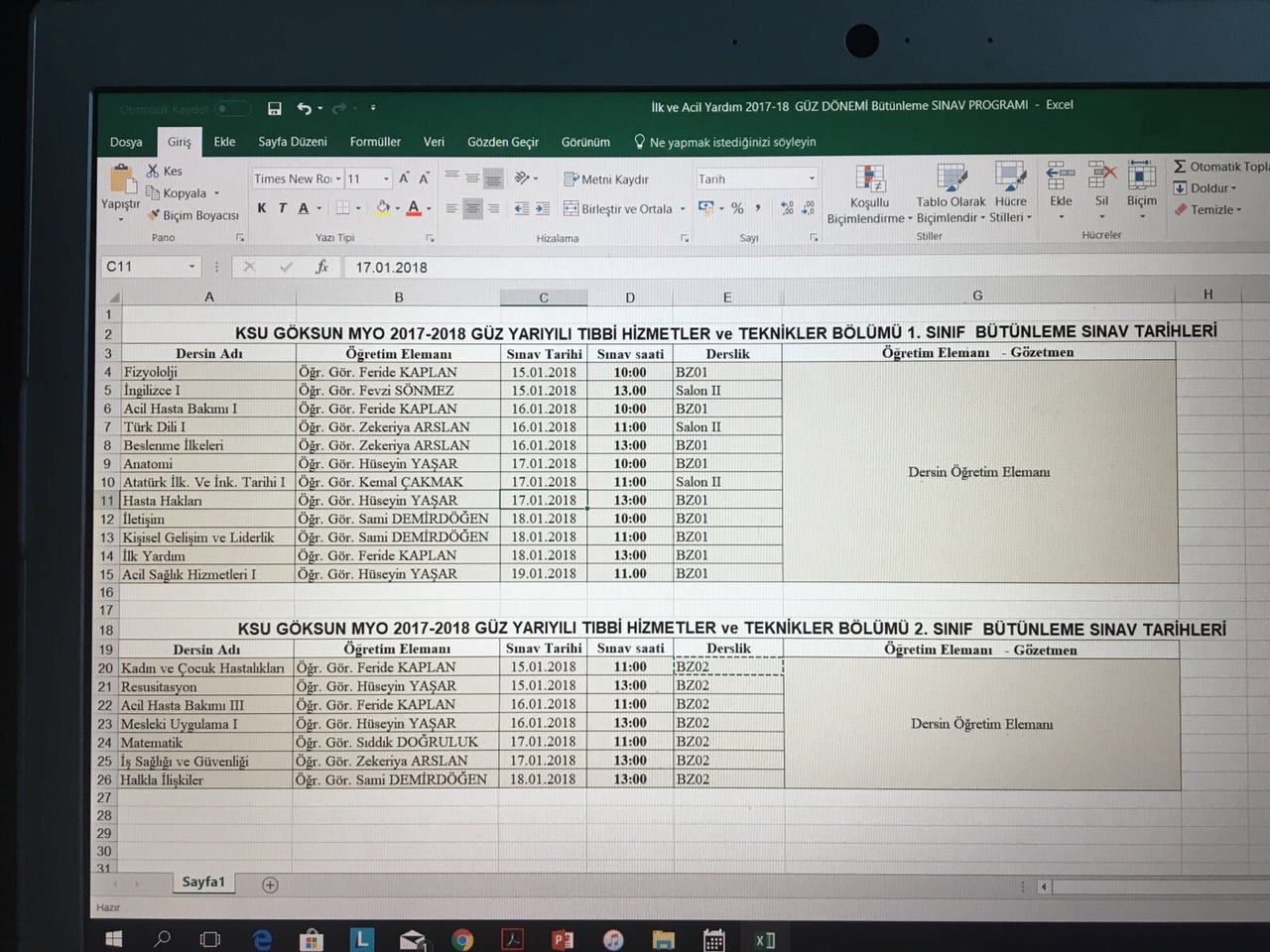Open Google Chrome from the taskbar

[462, 939]
